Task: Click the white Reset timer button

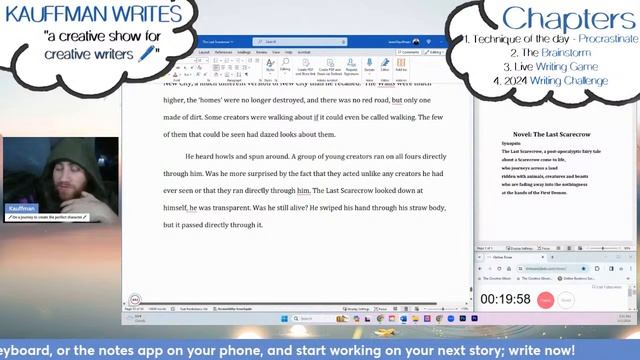Action: 566,300
